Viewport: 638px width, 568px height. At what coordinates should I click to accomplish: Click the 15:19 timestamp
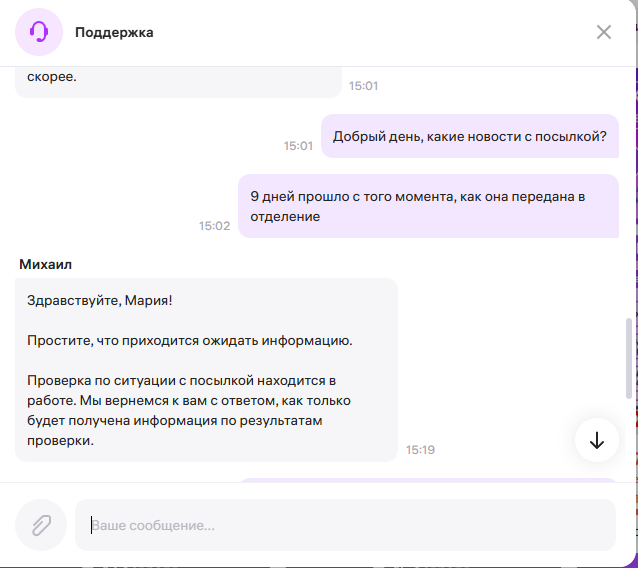pyautogui.click(x=420, y=450)
